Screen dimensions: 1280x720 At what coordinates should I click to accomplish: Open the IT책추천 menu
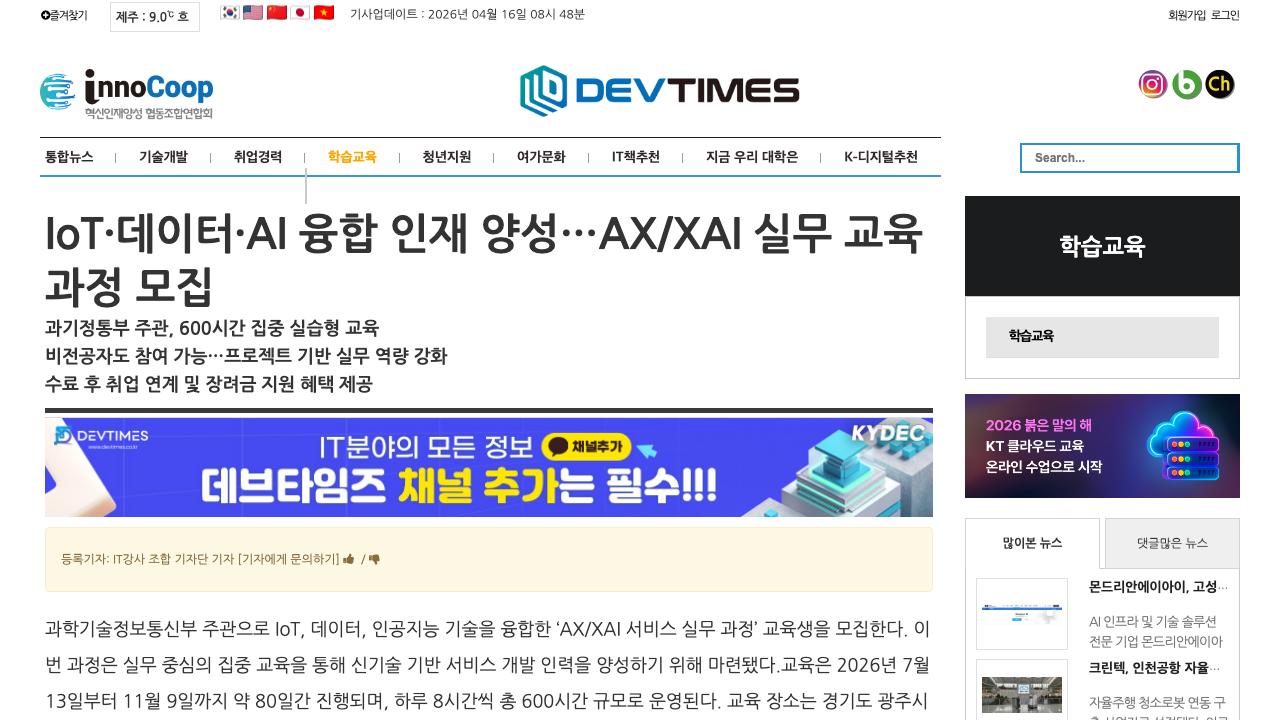click(636, 157)
